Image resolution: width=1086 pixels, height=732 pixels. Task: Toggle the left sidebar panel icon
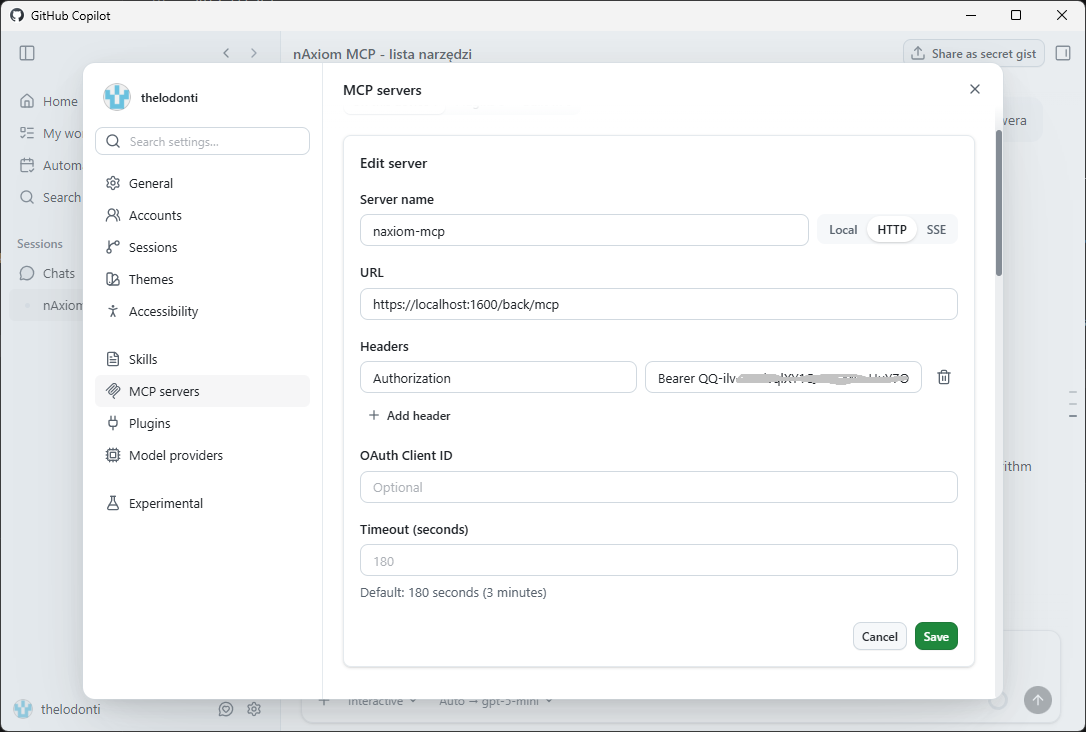[x=27, y=53]
